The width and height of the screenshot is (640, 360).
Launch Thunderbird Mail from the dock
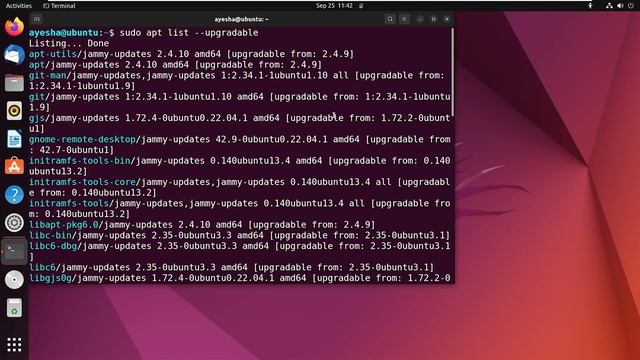pyautogui.click(x=14, y=55)
